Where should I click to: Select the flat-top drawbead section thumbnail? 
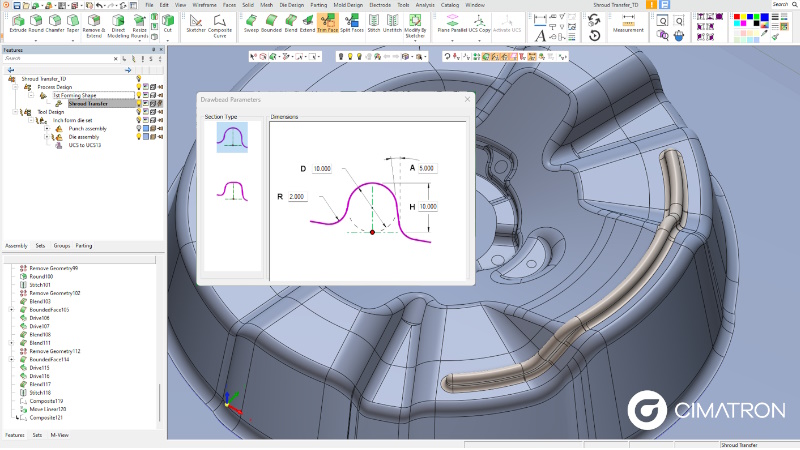(x=233, y=191)
